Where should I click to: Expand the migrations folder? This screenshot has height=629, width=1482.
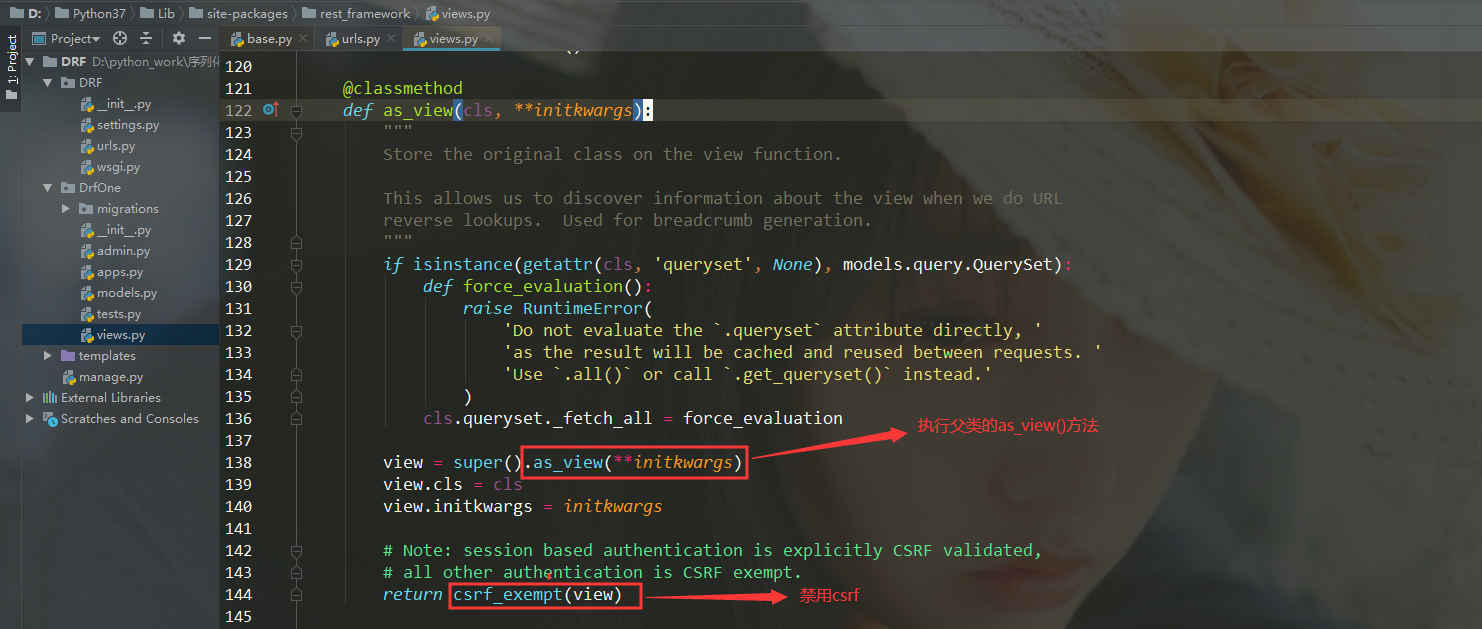pos(66,209)
